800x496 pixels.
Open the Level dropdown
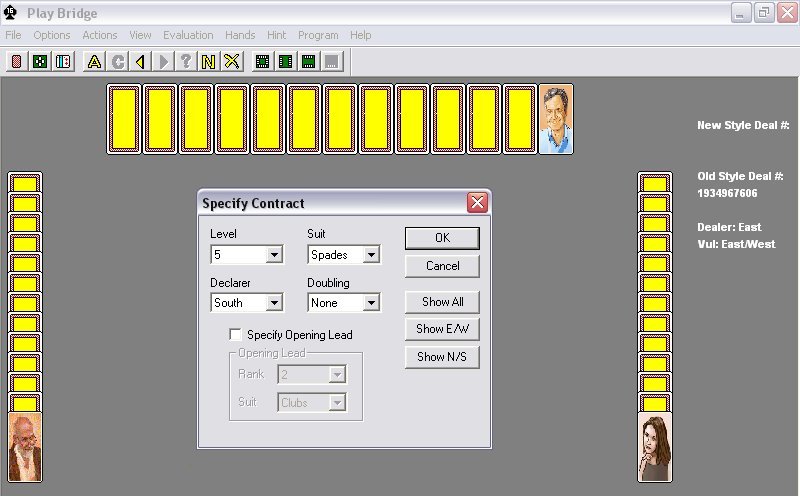click(x=274, y=256)
